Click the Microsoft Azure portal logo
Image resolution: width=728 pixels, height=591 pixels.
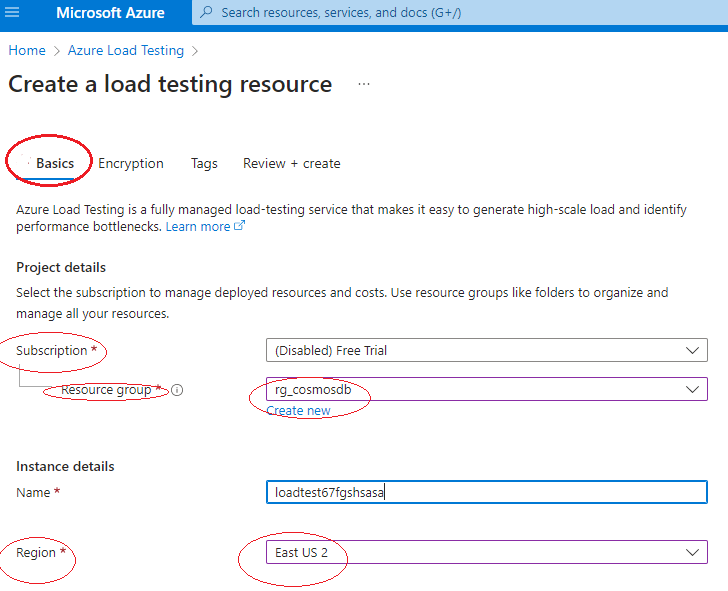pyautogui.click(x=110, y=13)
